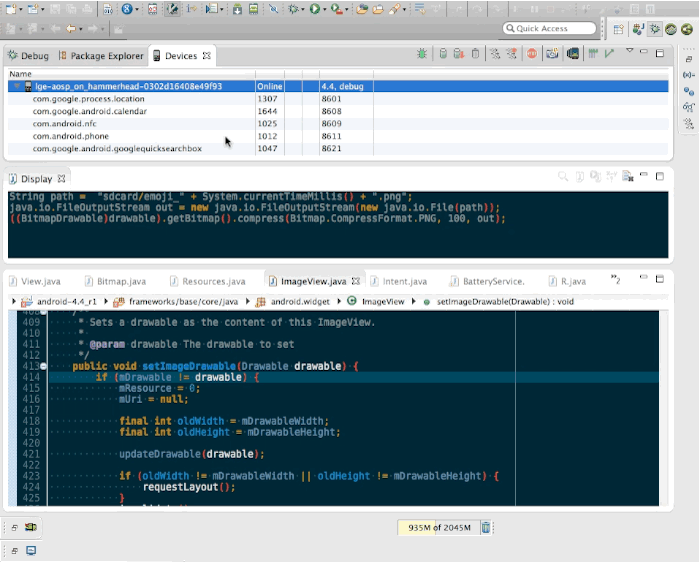Click ImageView in the breadcrumb bar
Image resolution: width=700 pixels, height=562 pixels.
click(383, 302)
